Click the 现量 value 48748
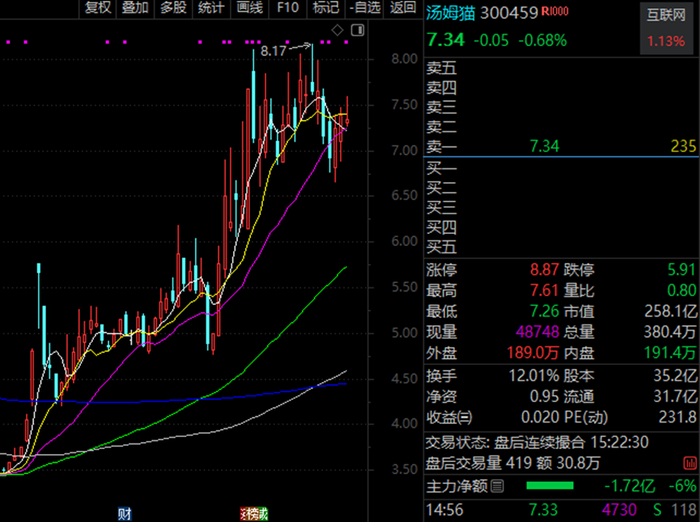 [x=538, y=332]
